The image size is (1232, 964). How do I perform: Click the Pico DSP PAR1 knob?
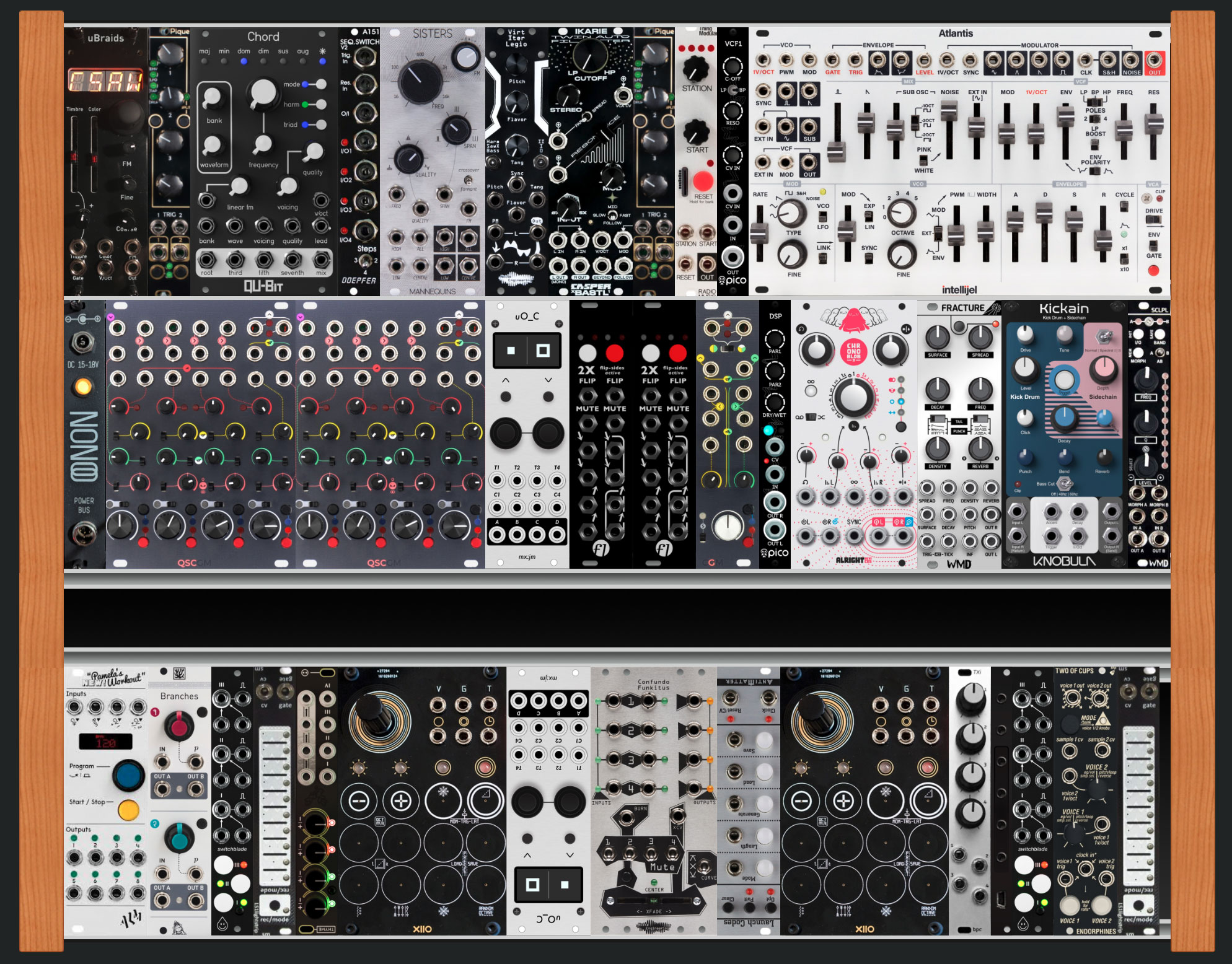point(775,339)
